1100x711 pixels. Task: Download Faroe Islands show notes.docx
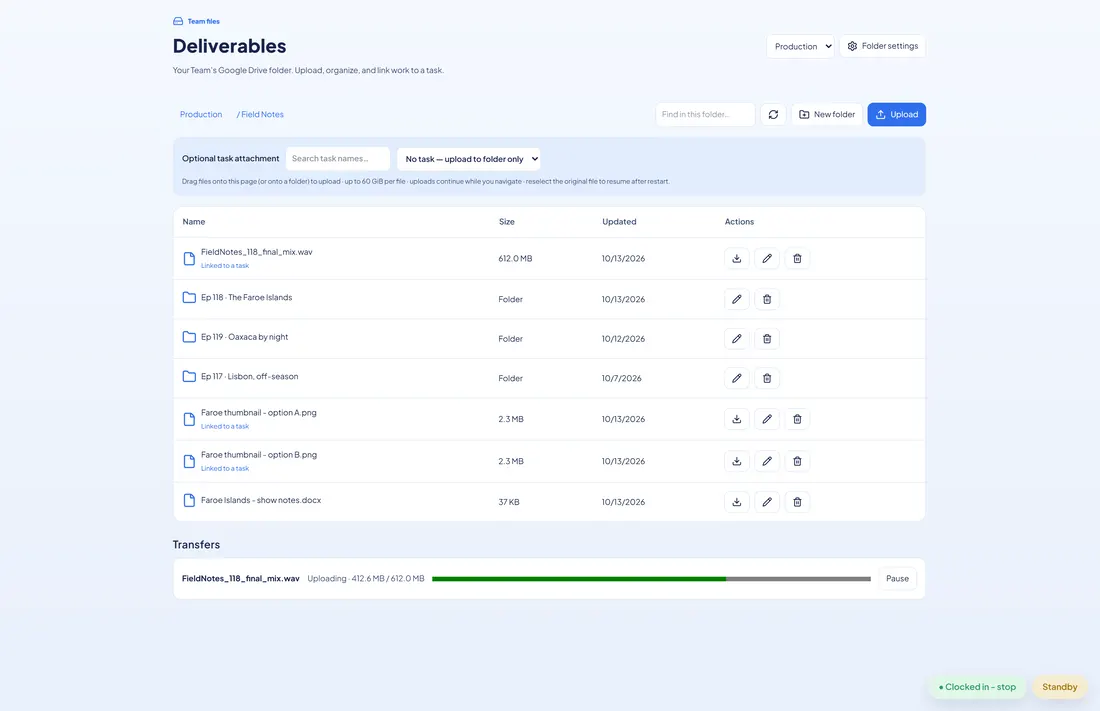coord(737,502)
